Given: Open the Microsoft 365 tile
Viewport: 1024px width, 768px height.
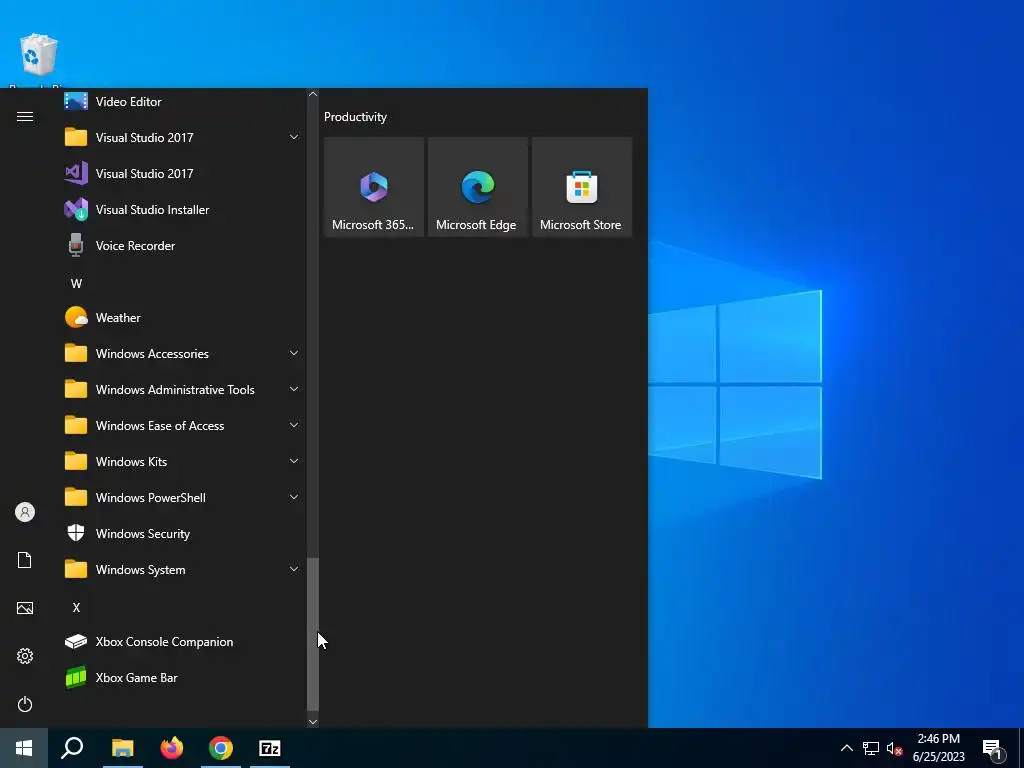Looking at the screenshot, I should tap(374, 187).
